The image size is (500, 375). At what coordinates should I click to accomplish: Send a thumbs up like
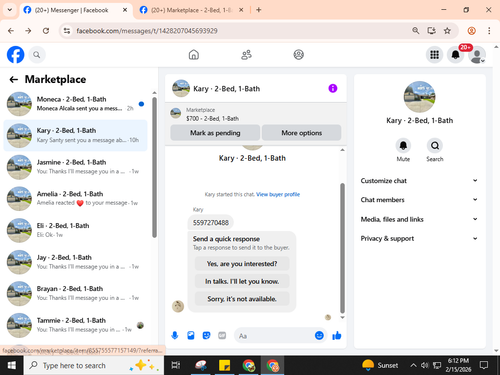coord(337,335)
